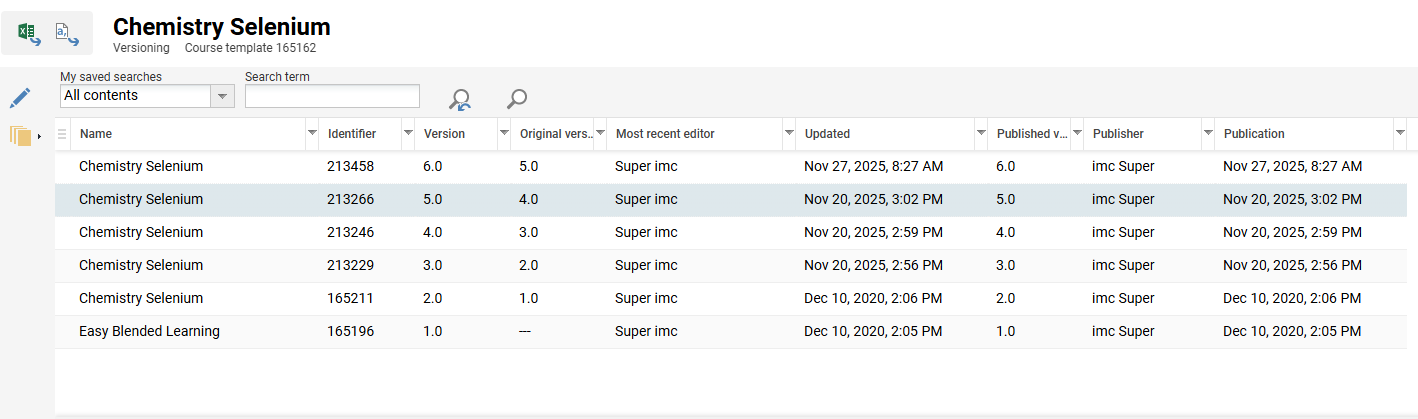Export list to Excel icon

[x=29, y=34]
